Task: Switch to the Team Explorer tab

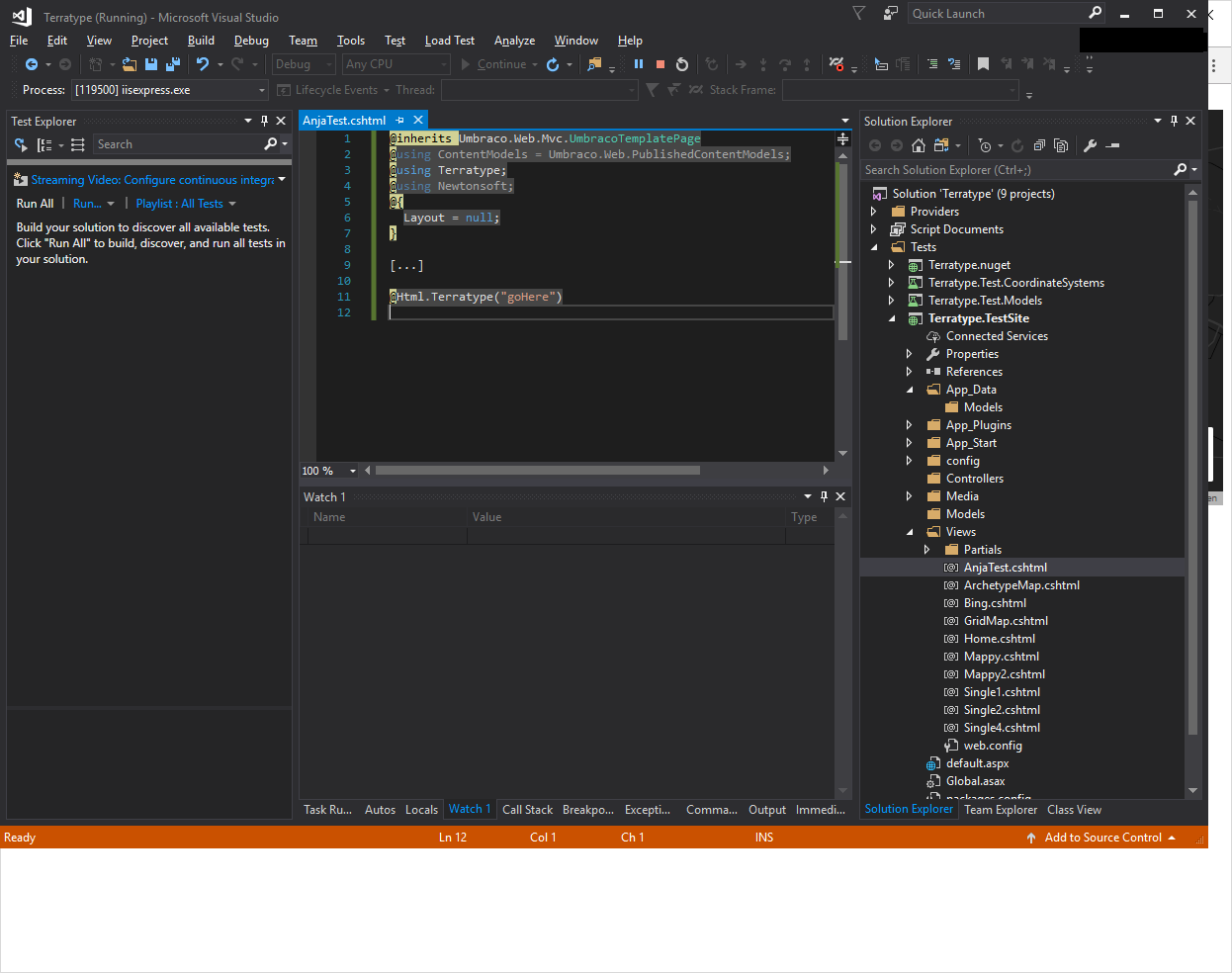Action: point(1001,809)
